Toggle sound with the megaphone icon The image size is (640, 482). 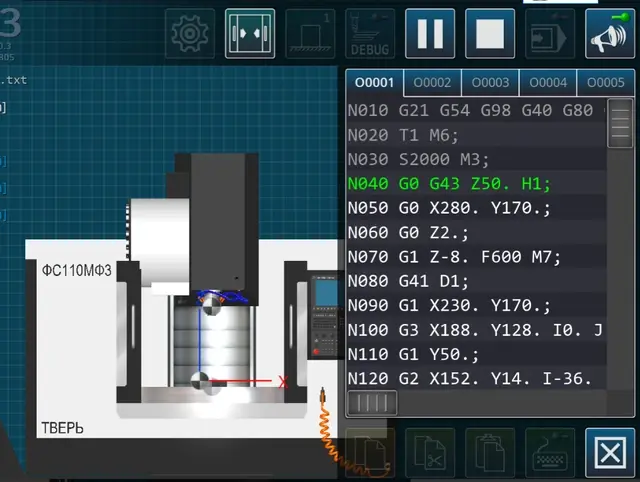tap(610, 34)
